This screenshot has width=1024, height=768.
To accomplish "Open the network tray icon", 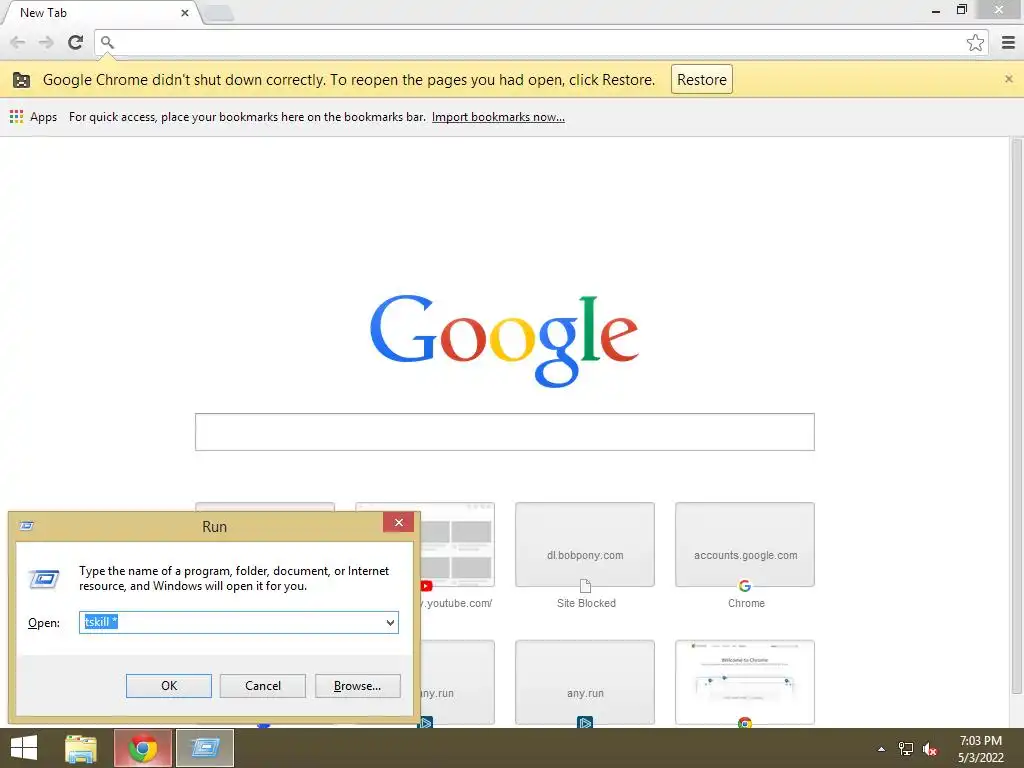I will click(906, 749).
